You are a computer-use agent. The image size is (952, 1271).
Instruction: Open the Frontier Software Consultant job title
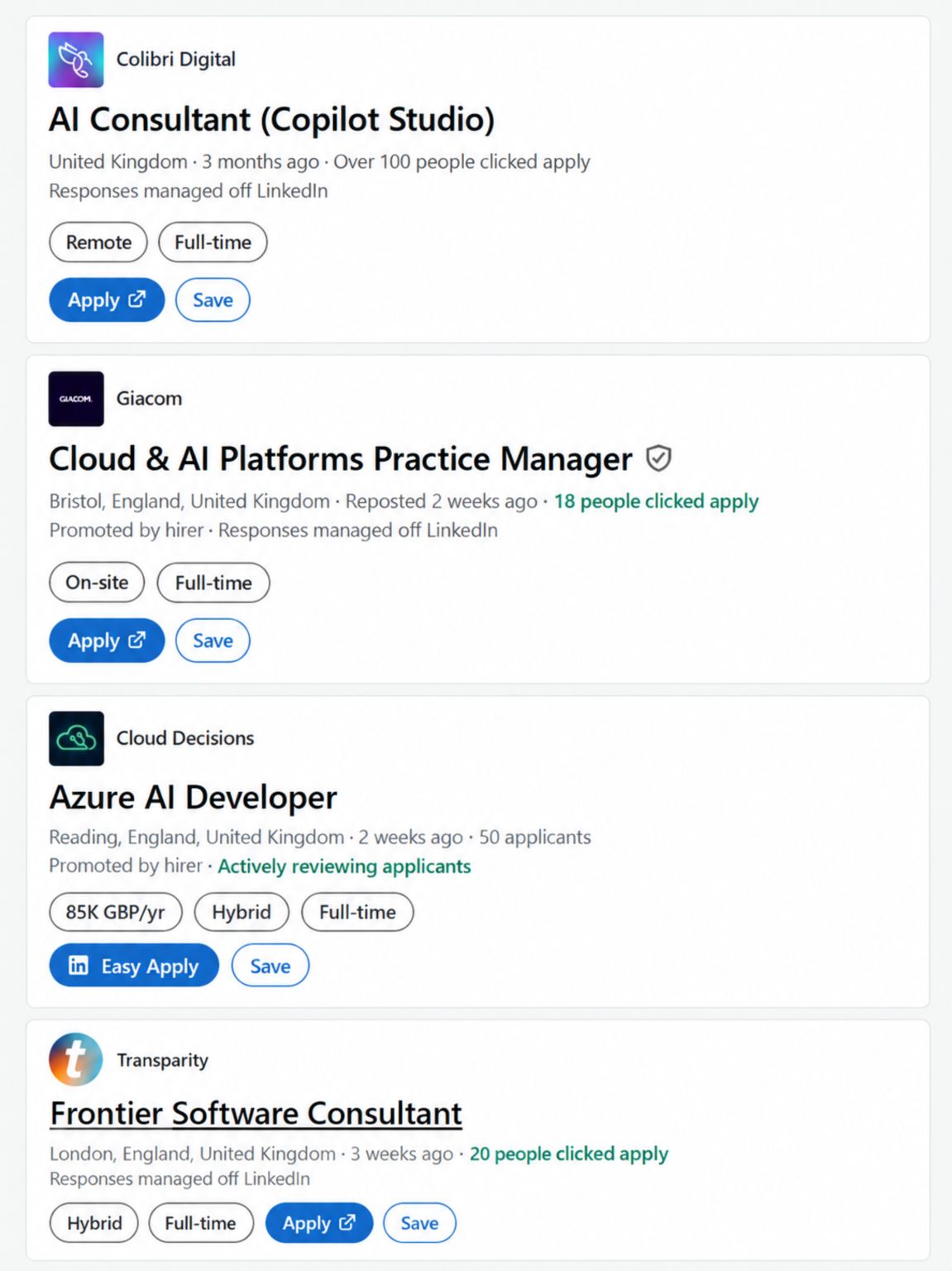click(256, 1113)
